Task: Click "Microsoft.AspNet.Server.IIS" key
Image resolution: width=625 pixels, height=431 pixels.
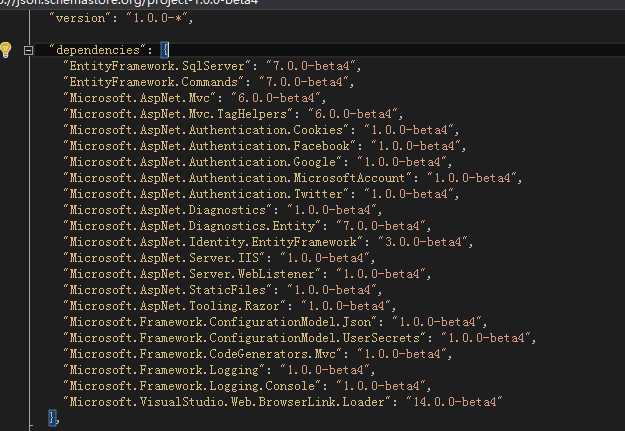Action: coord(164,258)
